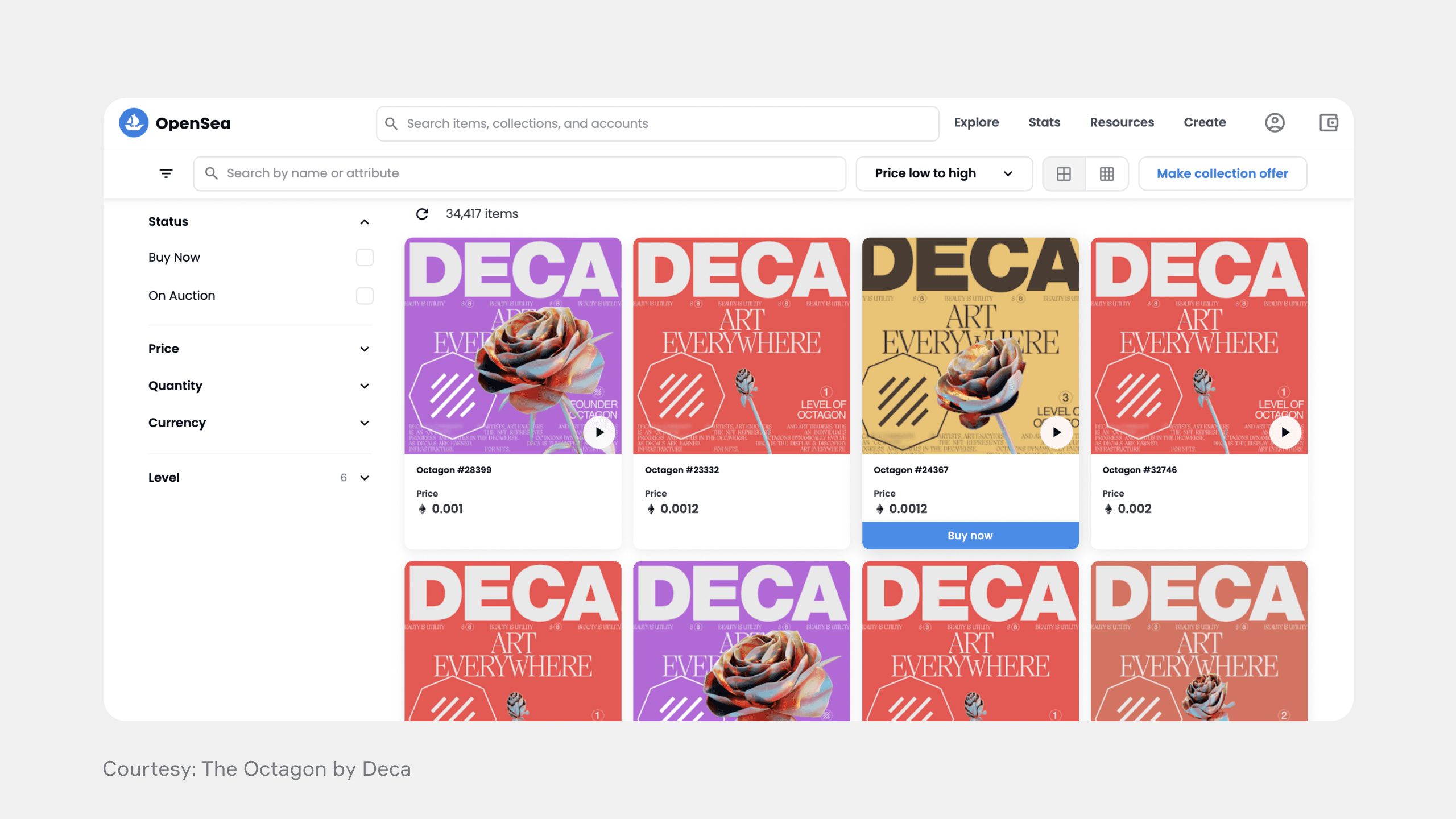Click the 0.001 price of Octagon #28399

[x=447, y=509]
